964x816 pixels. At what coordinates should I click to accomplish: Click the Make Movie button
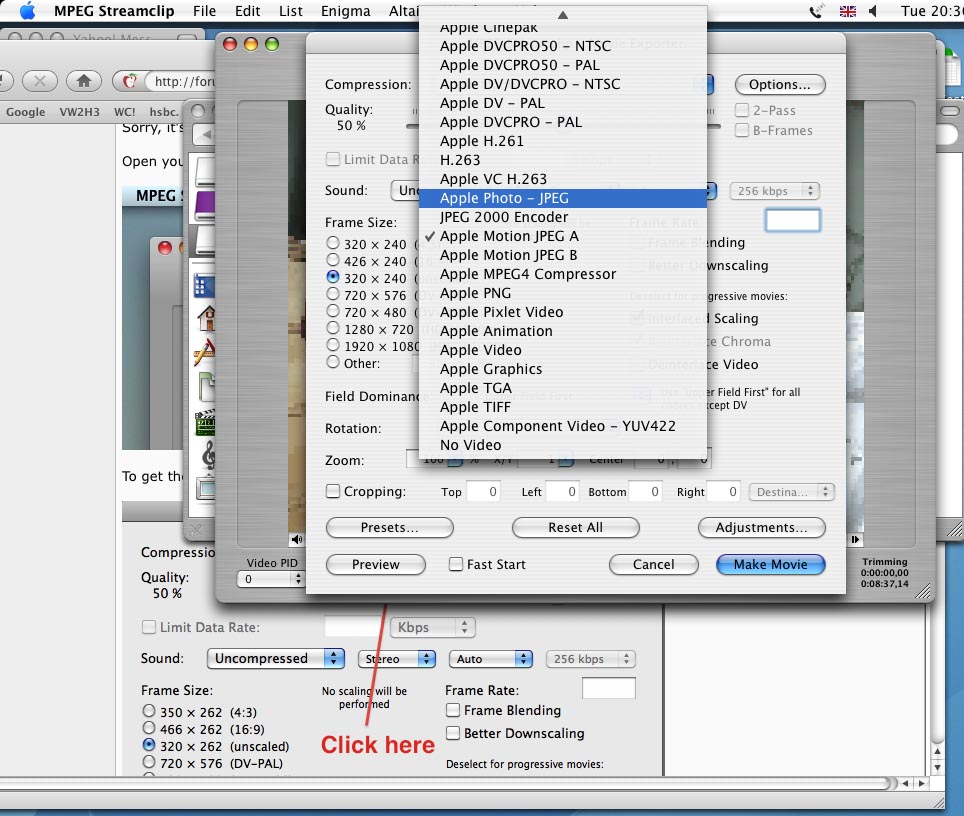(770, 564)
